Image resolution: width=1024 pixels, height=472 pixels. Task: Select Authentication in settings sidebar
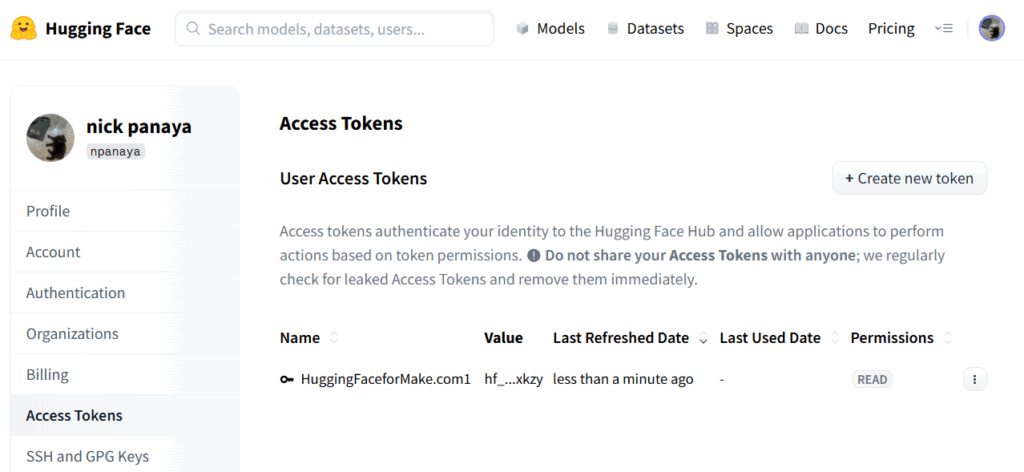point(76,293)
